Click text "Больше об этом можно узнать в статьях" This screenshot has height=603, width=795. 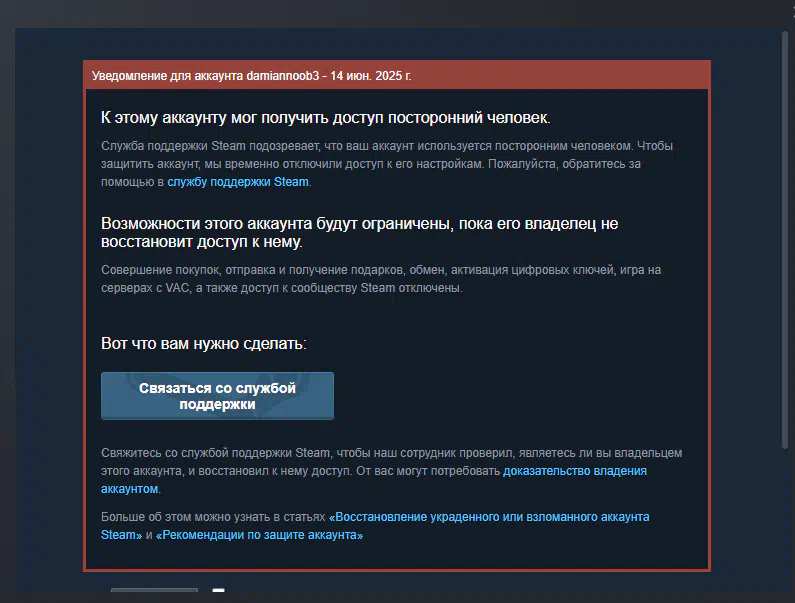point(213,517)
